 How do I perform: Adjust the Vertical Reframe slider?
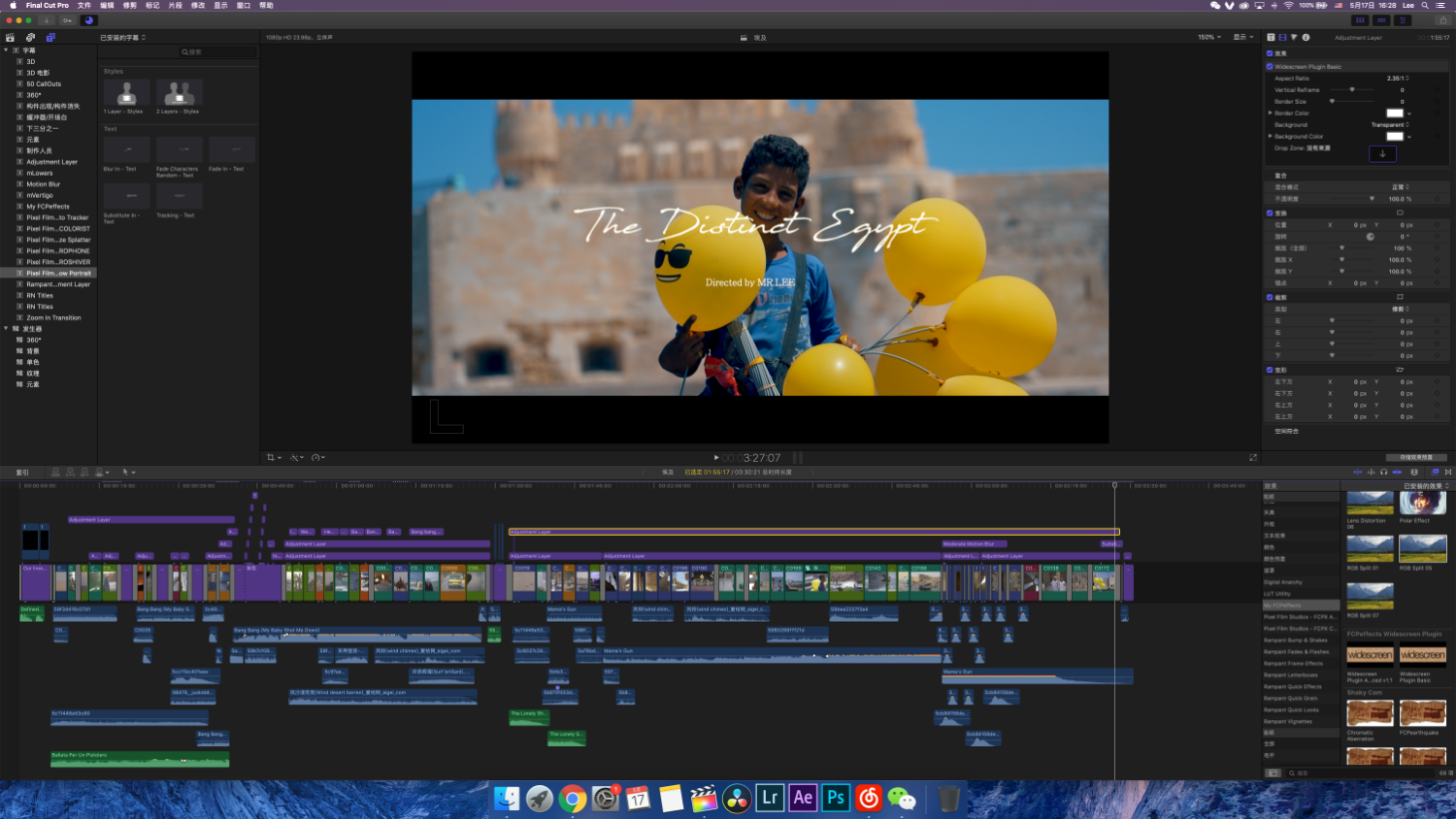1352,90
